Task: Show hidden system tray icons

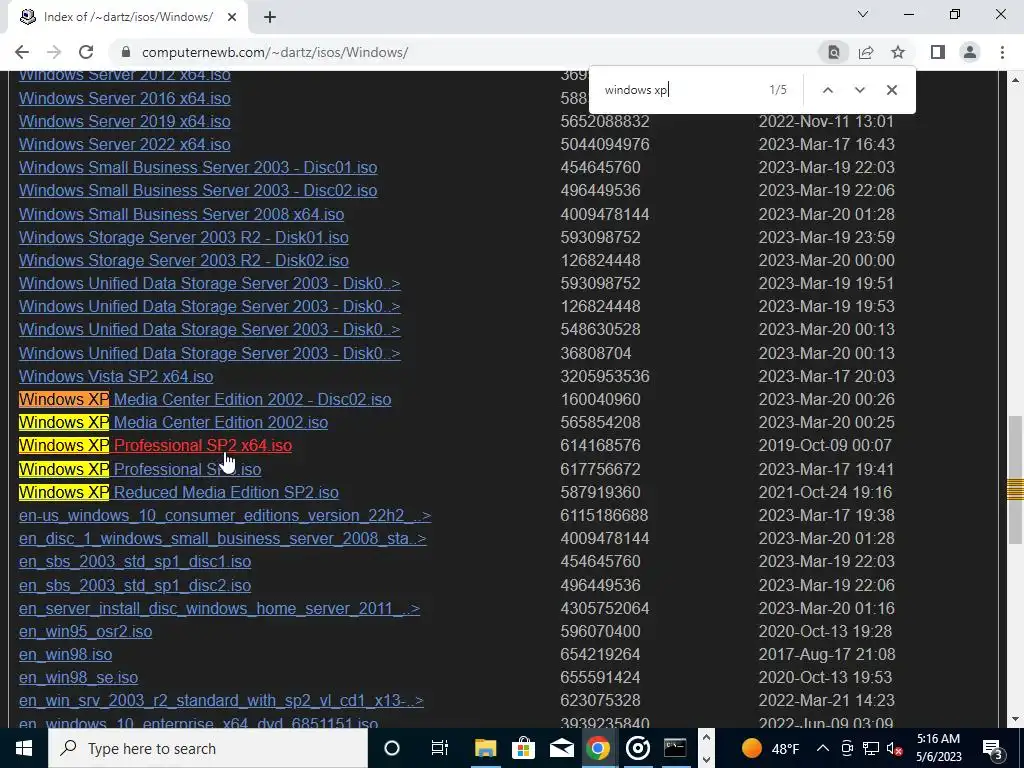Action: (823, 748)
